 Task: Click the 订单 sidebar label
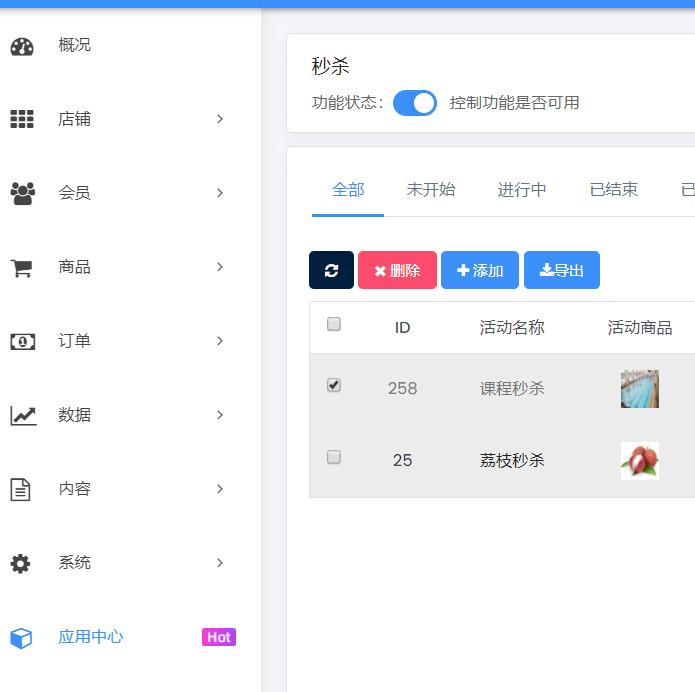74,341
